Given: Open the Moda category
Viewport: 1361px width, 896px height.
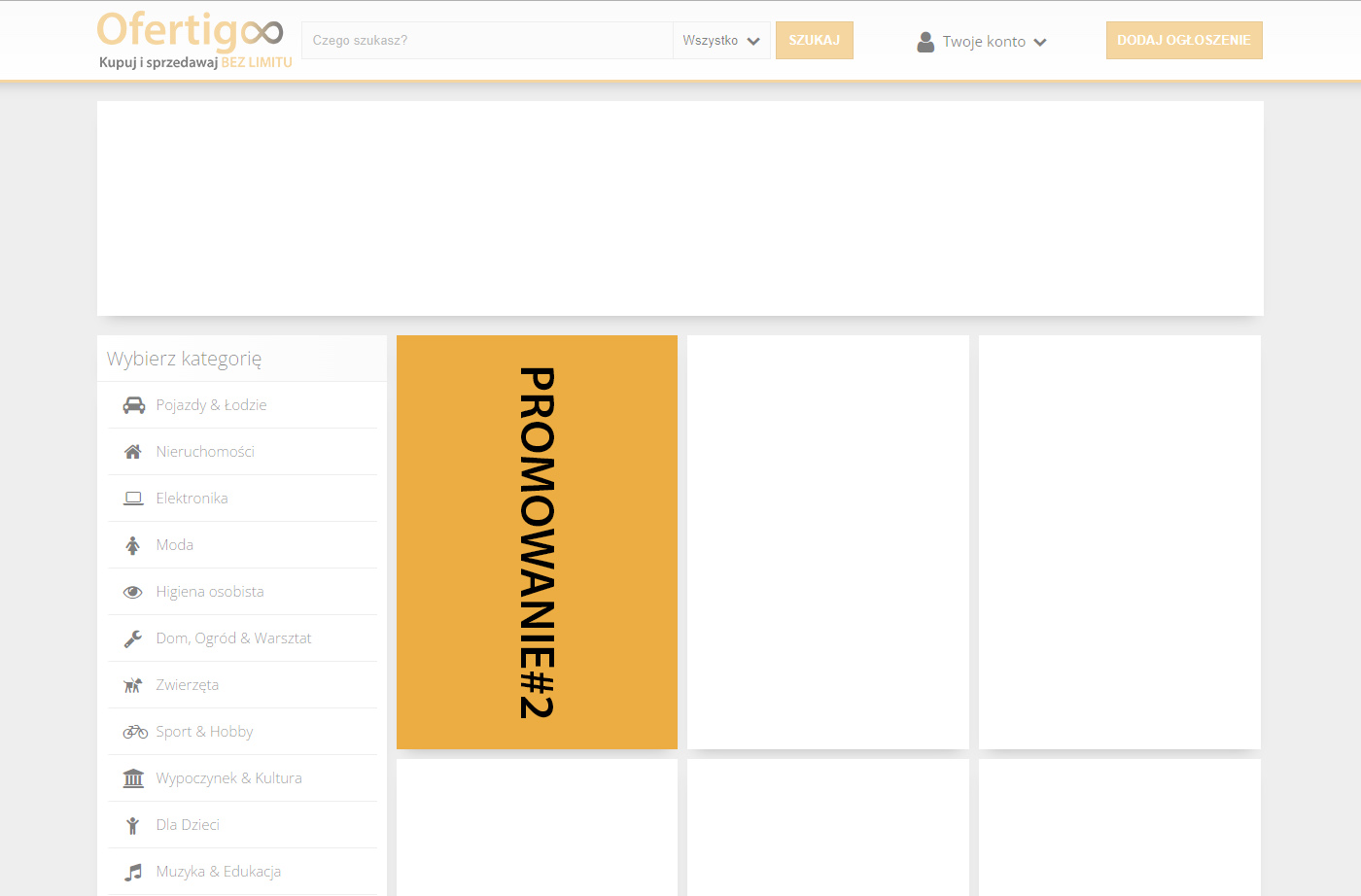Looking at the screenshot, I should point(175,545).
